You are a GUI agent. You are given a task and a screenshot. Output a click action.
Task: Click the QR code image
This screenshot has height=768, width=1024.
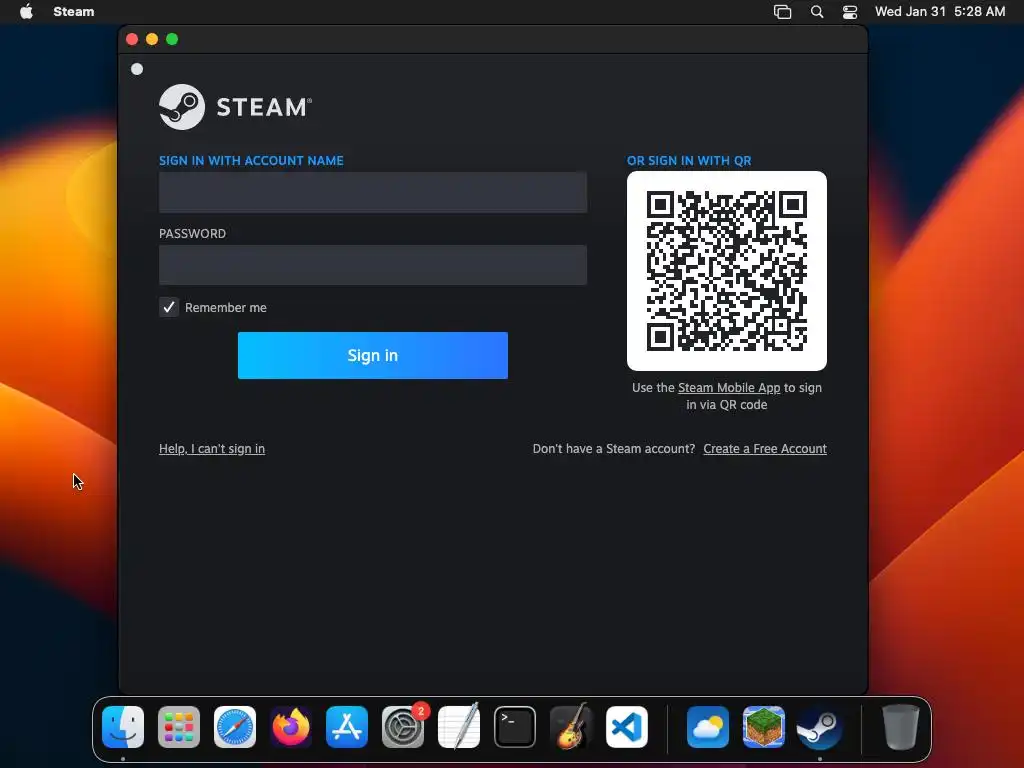[x=727, y=271]
